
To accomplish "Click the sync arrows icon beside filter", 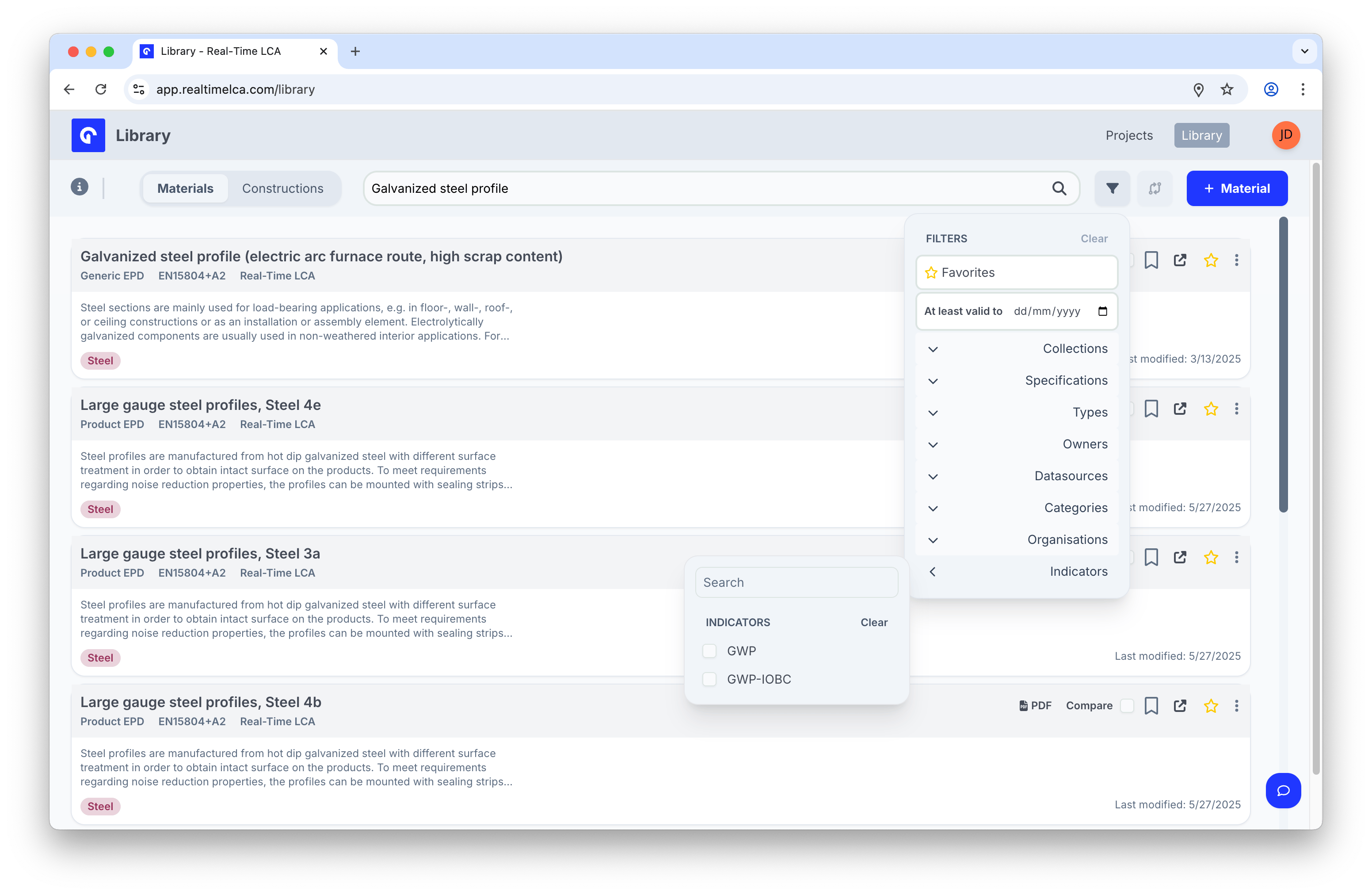I will [1155, 188].
